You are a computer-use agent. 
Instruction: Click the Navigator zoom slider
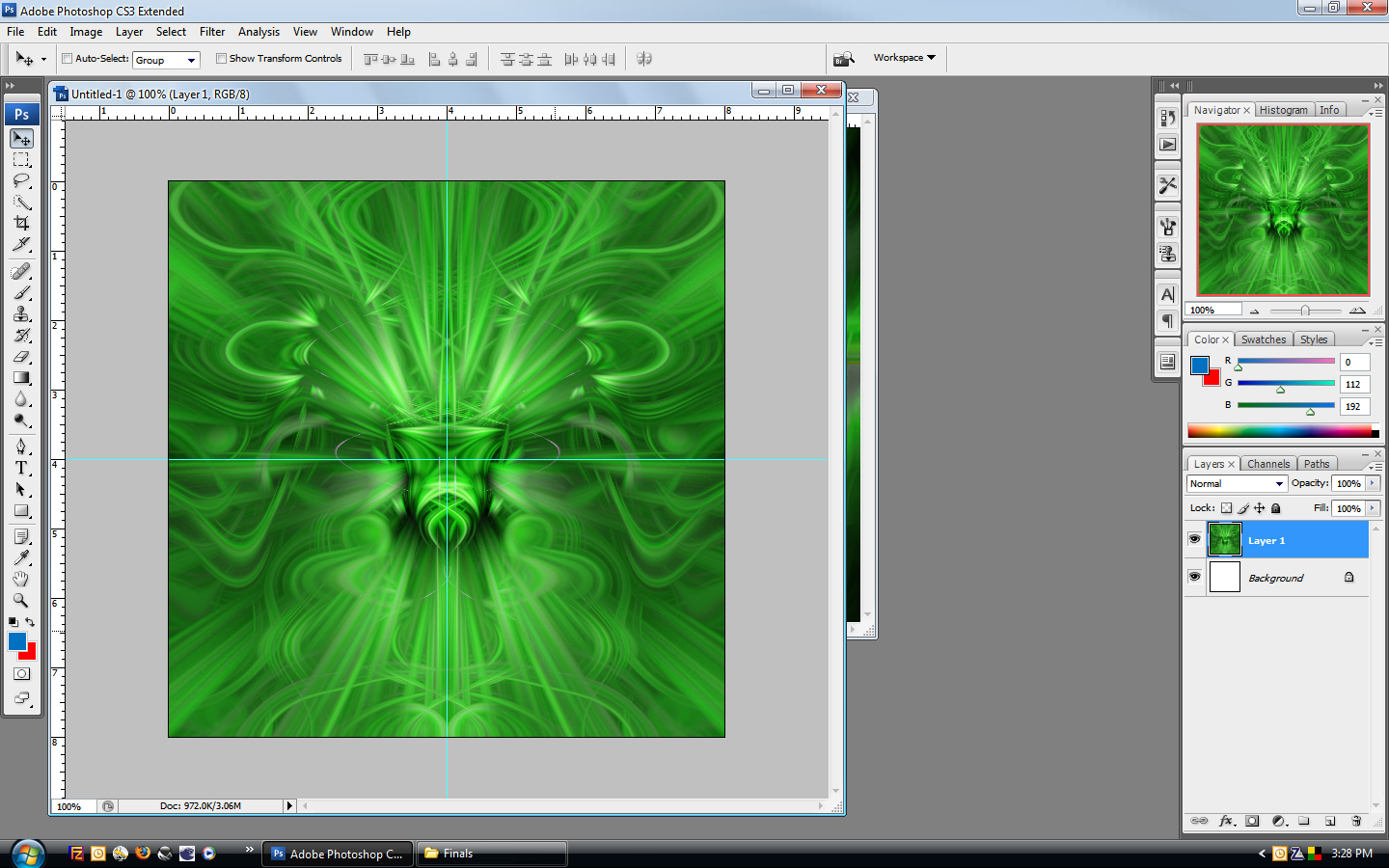[x=1305, y=311]
